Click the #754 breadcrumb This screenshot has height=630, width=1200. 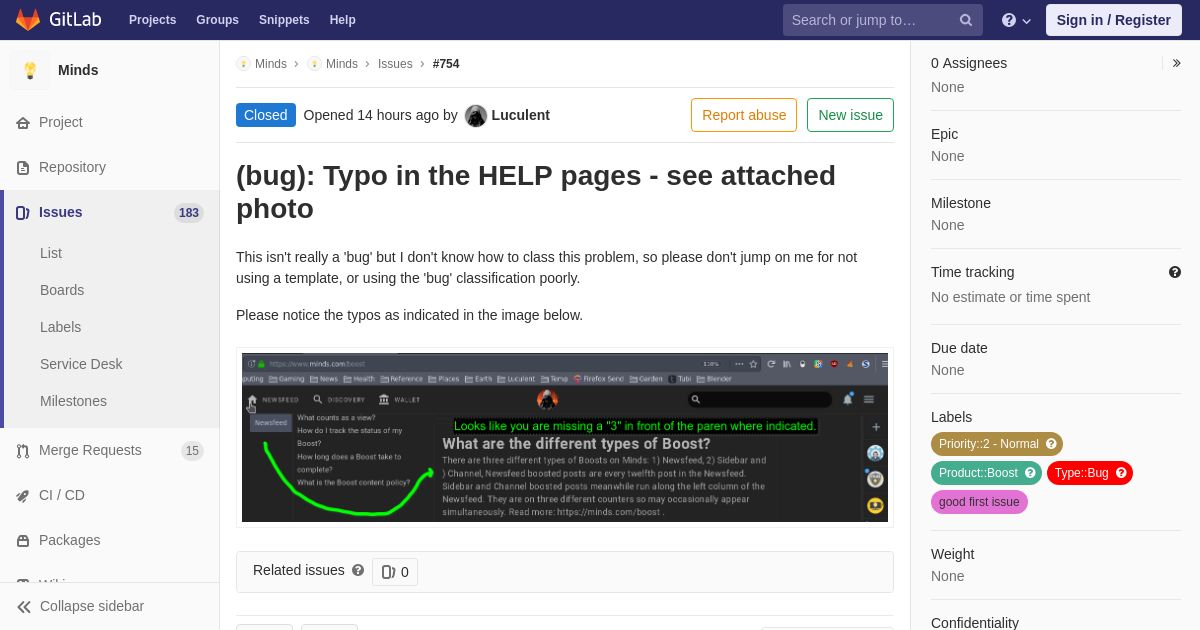pos(446,64)
